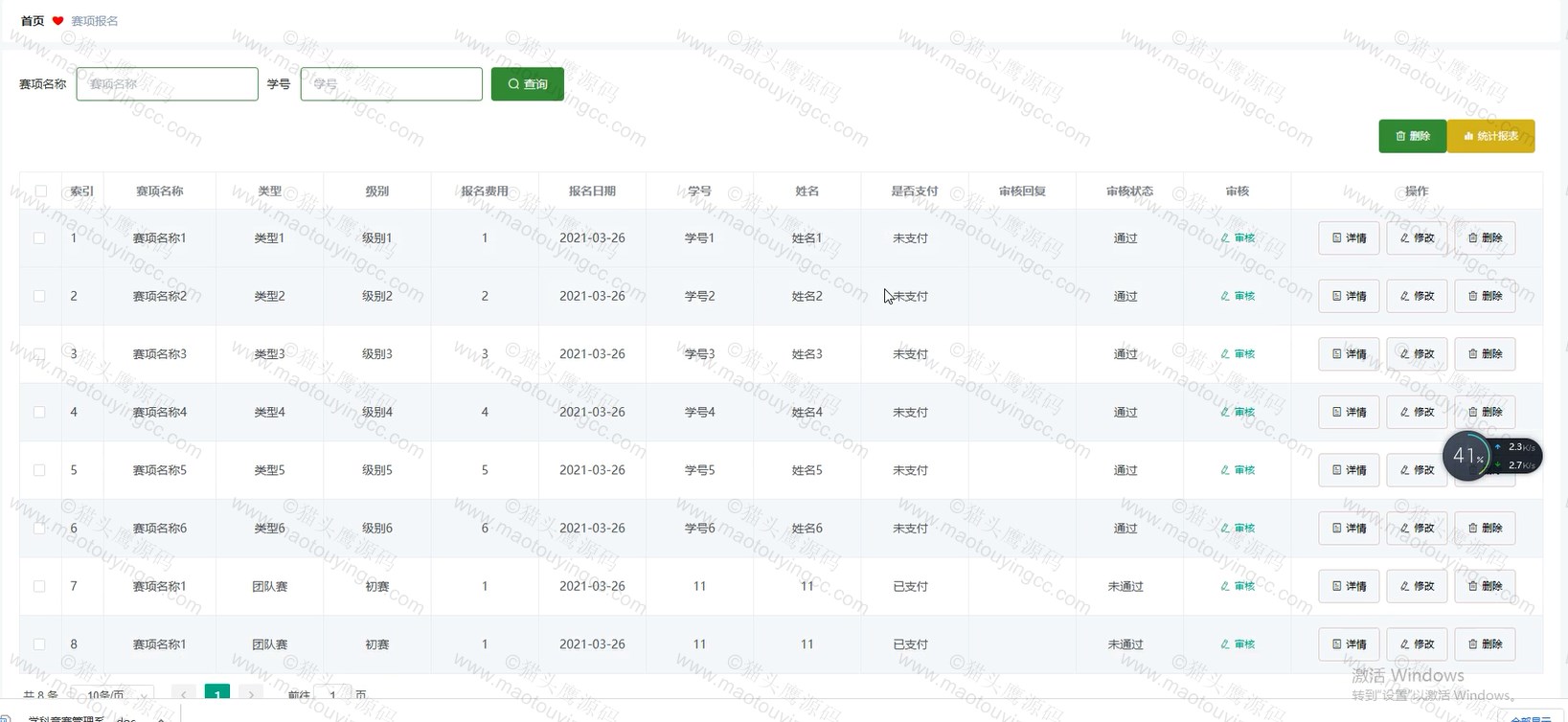Toggle the select-all checkbox in table header
The image size is (1568, 722).
40,191
